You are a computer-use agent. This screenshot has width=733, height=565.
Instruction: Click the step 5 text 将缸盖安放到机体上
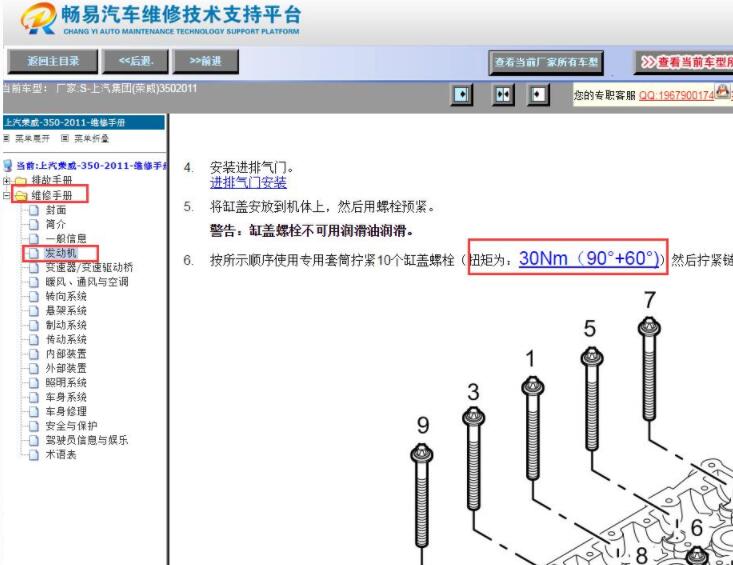[322, 207]
